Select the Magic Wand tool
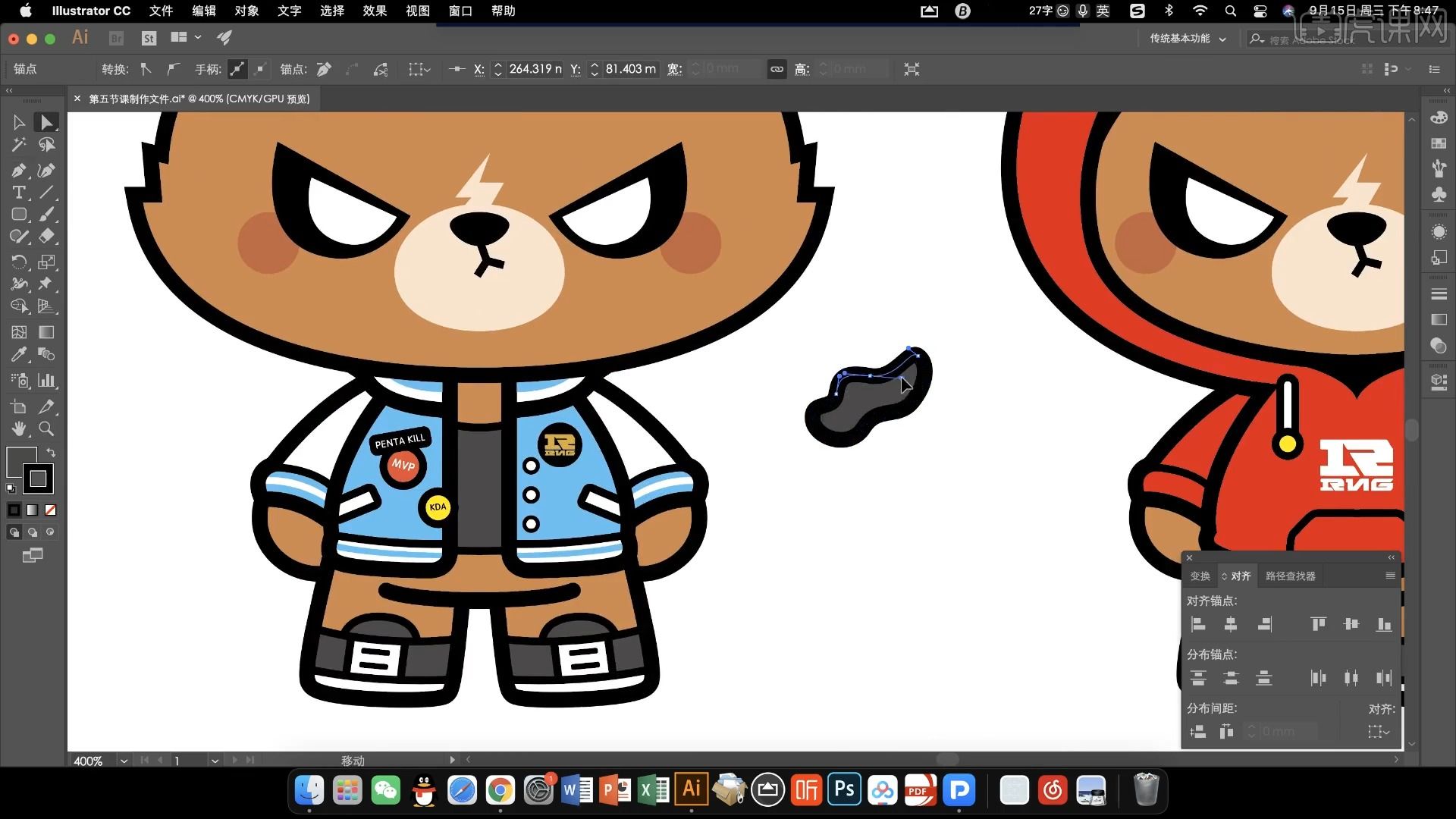This screenshot has width=1456, height=819. 19,144
